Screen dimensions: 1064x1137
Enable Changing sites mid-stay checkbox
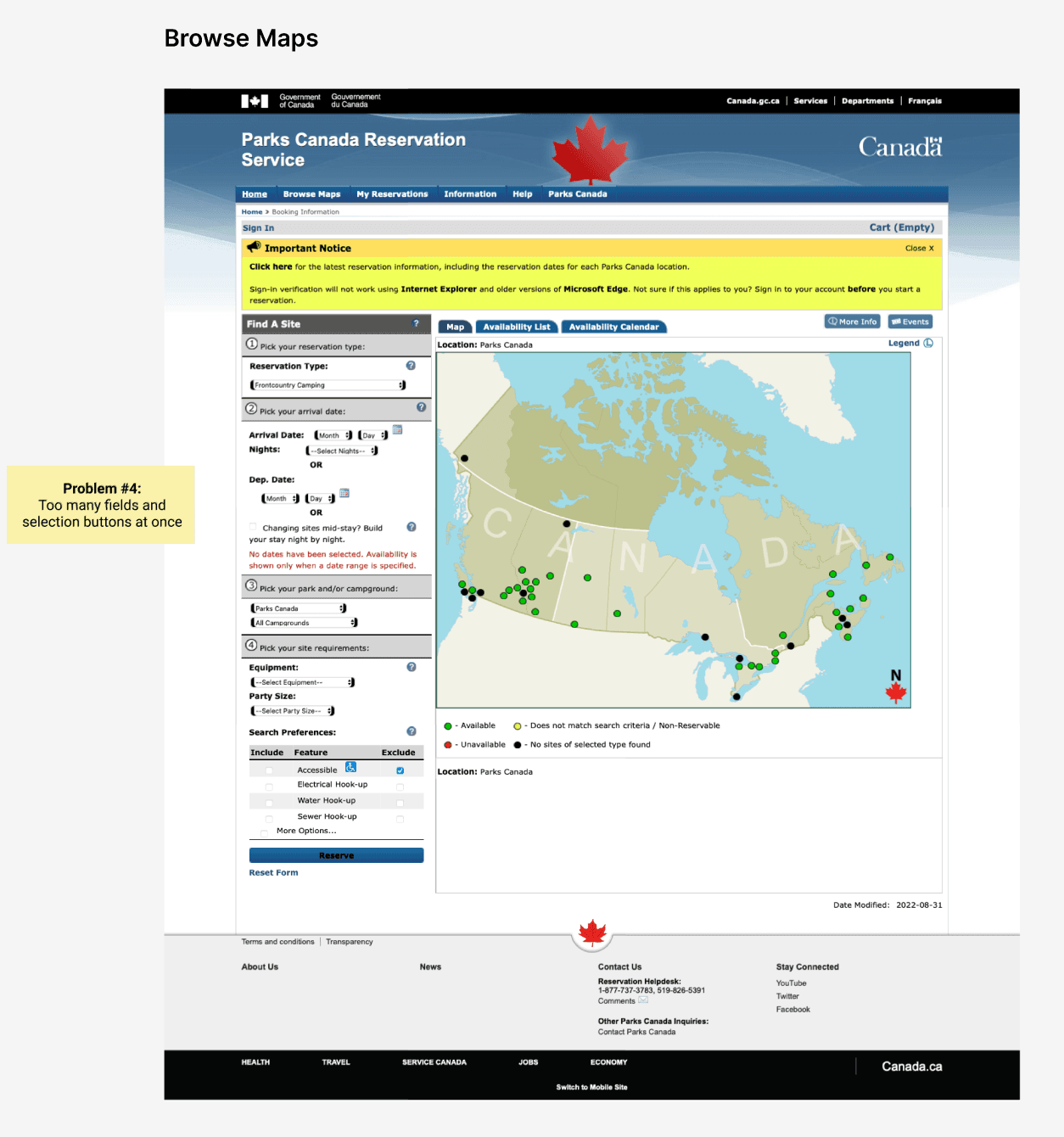[x=253, y=527]
